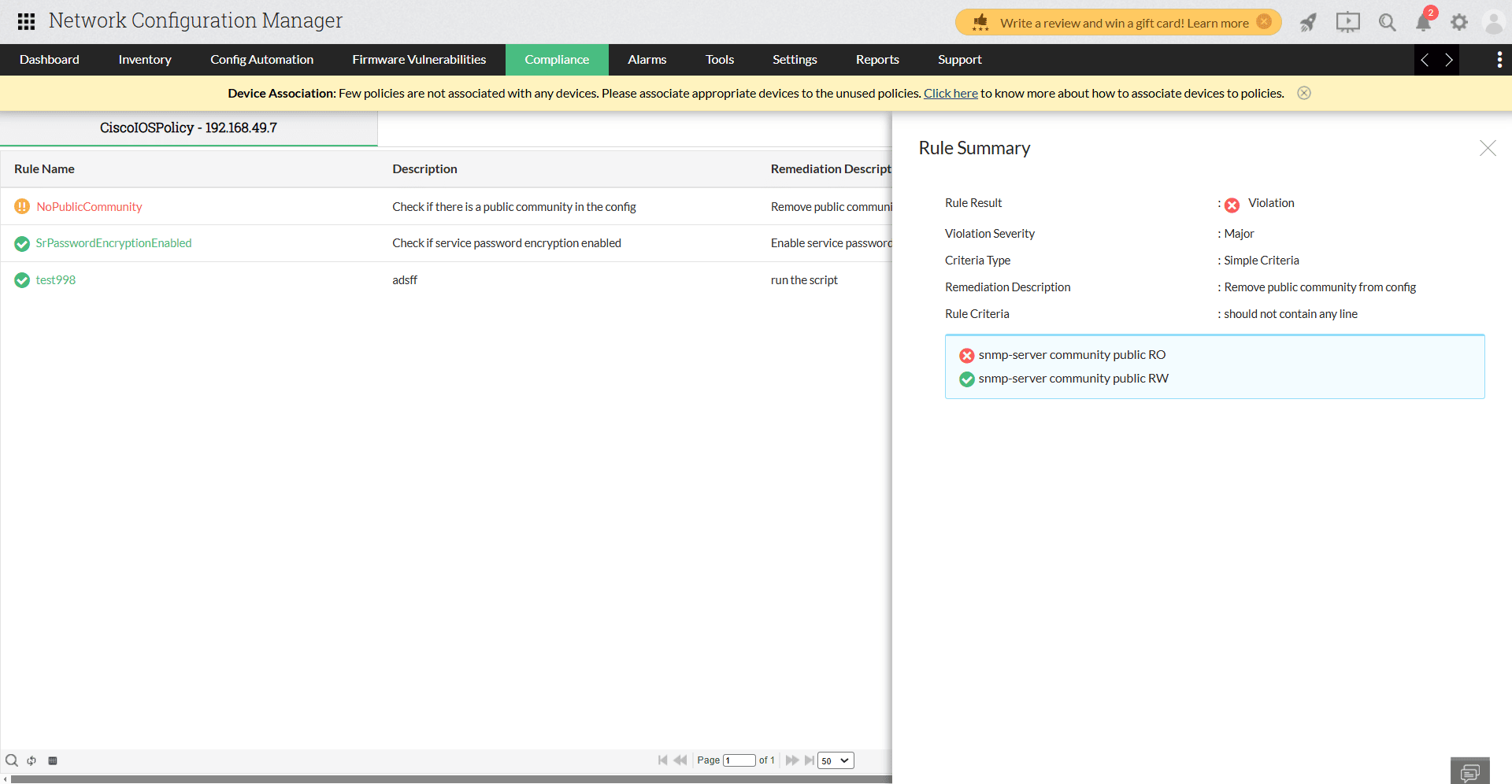Open the video tutorials icon in header

point(1347,22)
